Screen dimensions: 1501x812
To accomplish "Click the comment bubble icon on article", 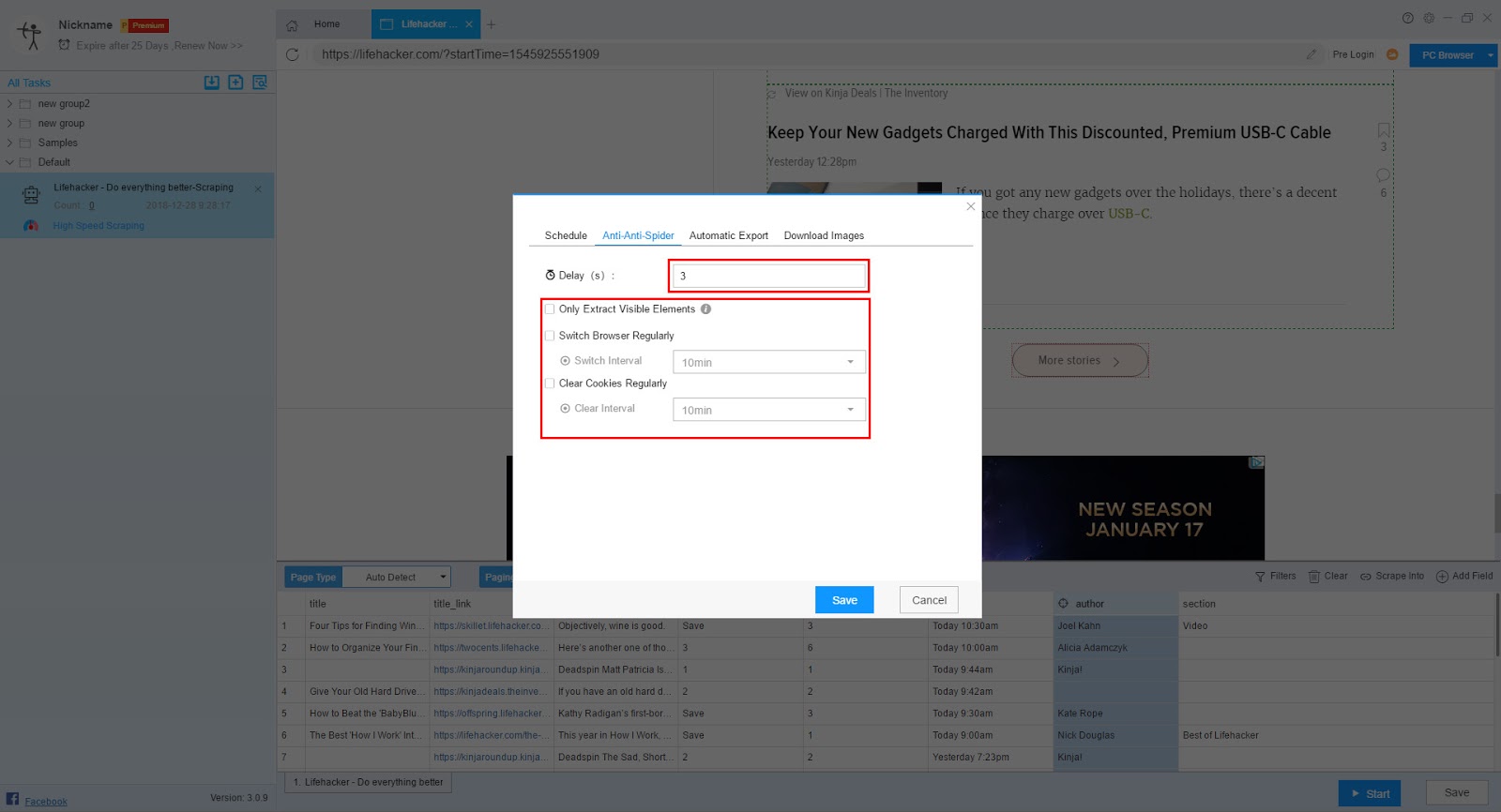I will pyautogui.click(x=1383, y=175).
